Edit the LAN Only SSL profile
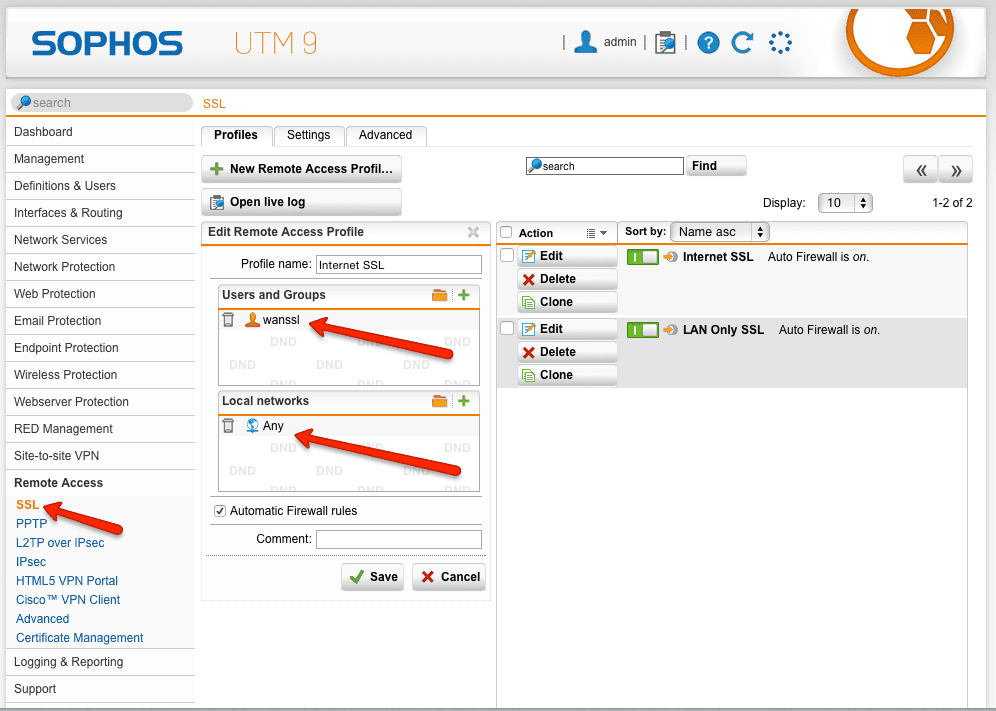Image resolution: width=996 pixels, height=711 pixels. point(567,329)
